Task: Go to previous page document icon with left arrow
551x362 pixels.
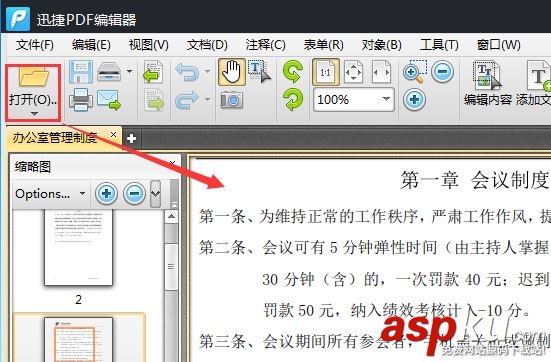Action: (x=153, y=72)
